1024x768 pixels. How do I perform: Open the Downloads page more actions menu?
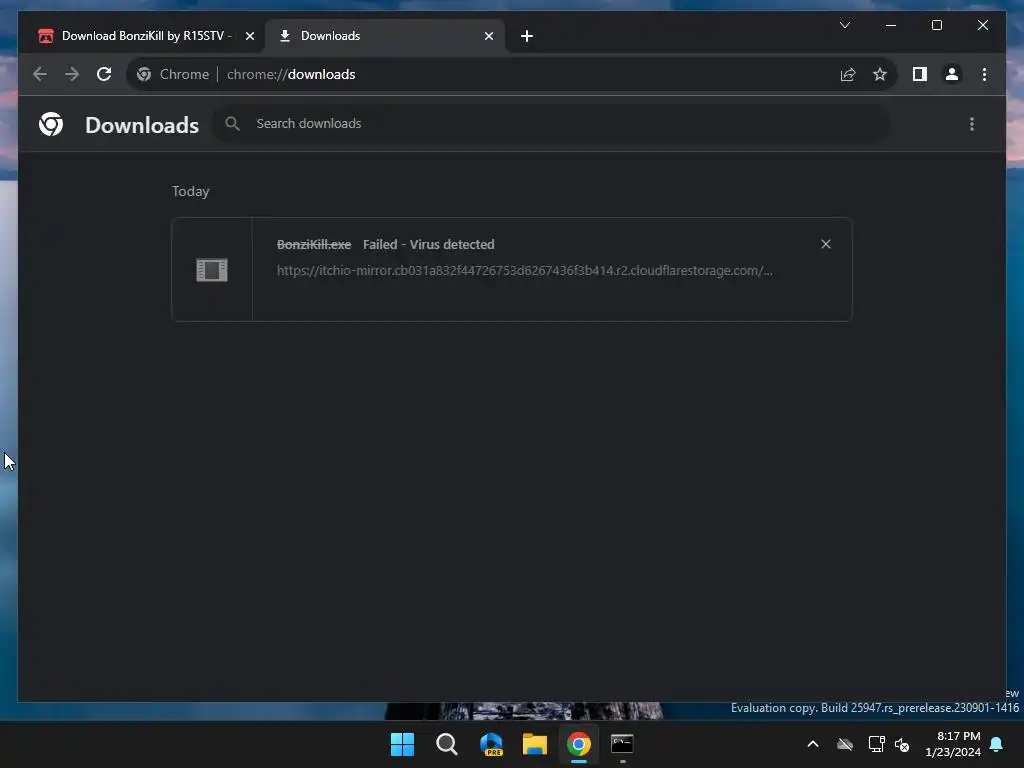coord(972,124)
